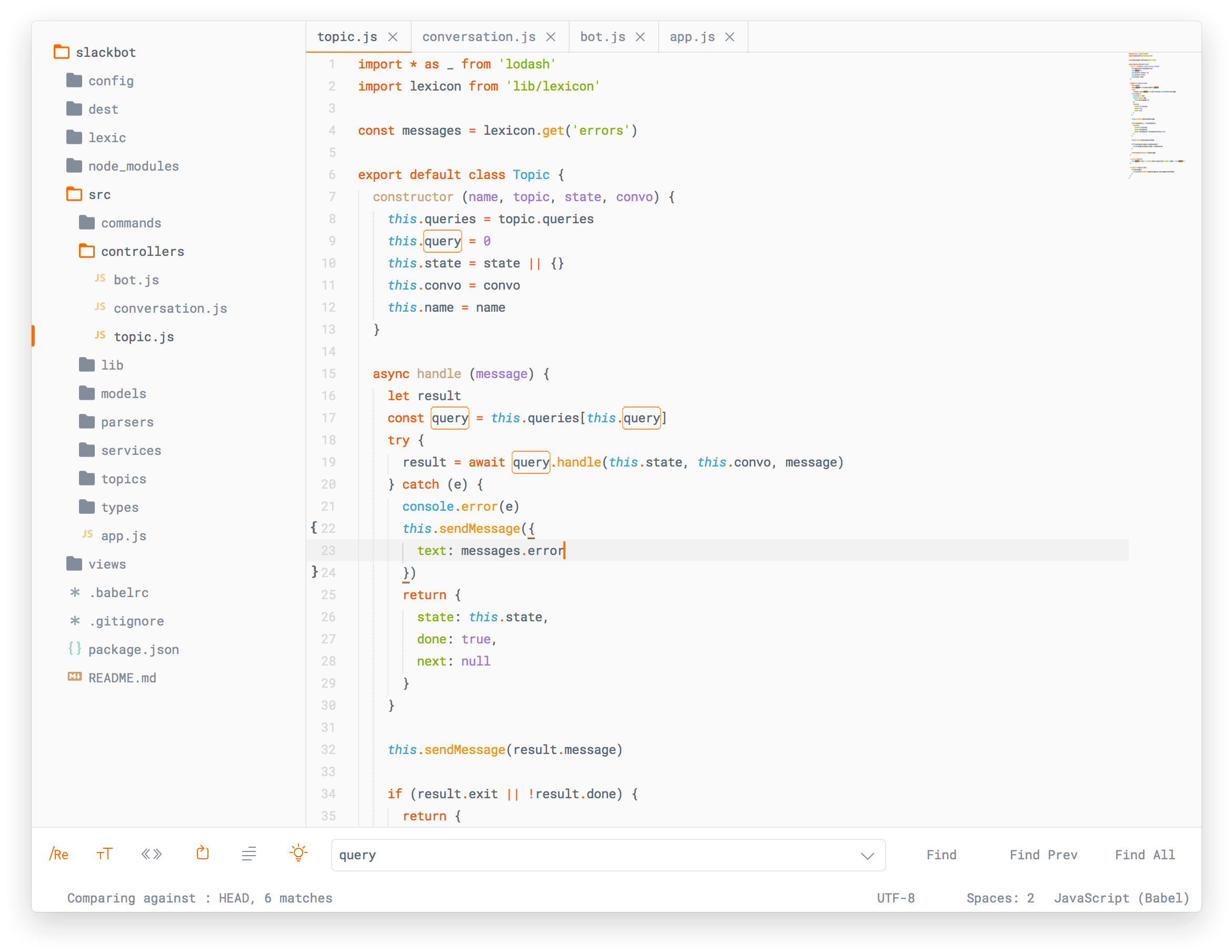This screenshot has width=1232, height=952.
Task: Click the JS icon next to app.js
Action: [87, 535]
